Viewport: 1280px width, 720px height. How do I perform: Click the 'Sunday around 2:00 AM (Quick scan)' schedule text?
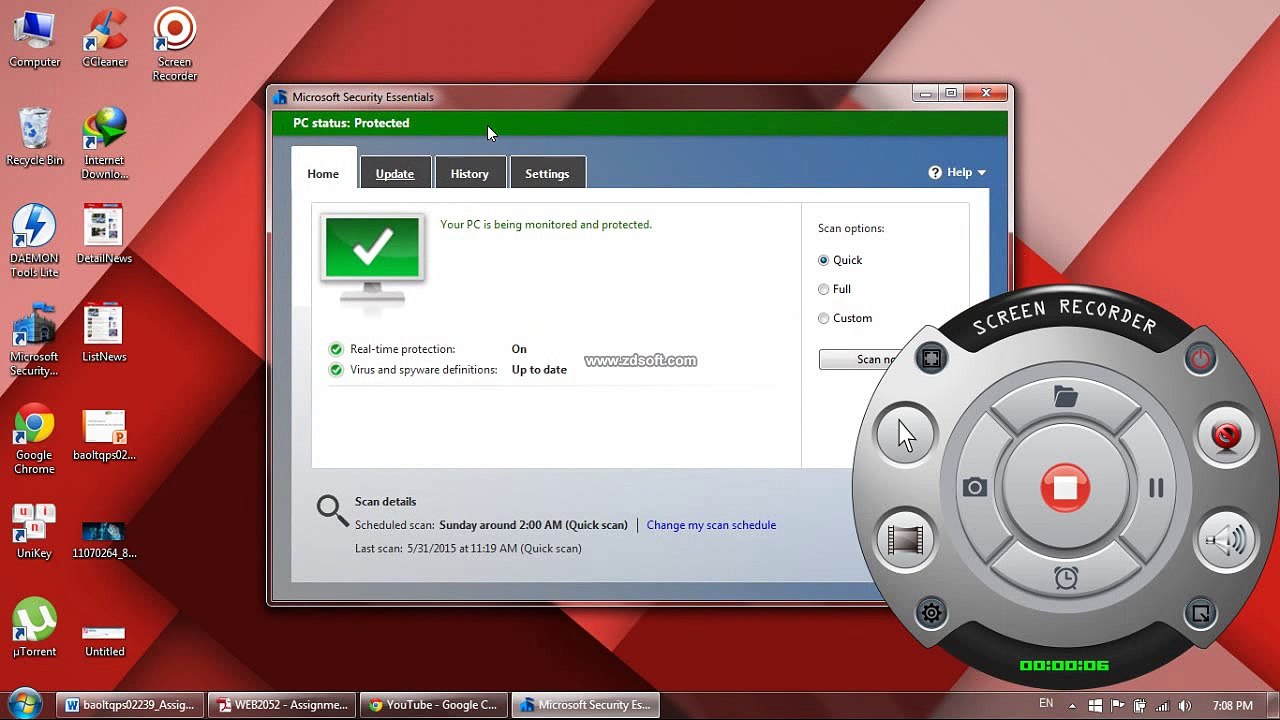533,525
